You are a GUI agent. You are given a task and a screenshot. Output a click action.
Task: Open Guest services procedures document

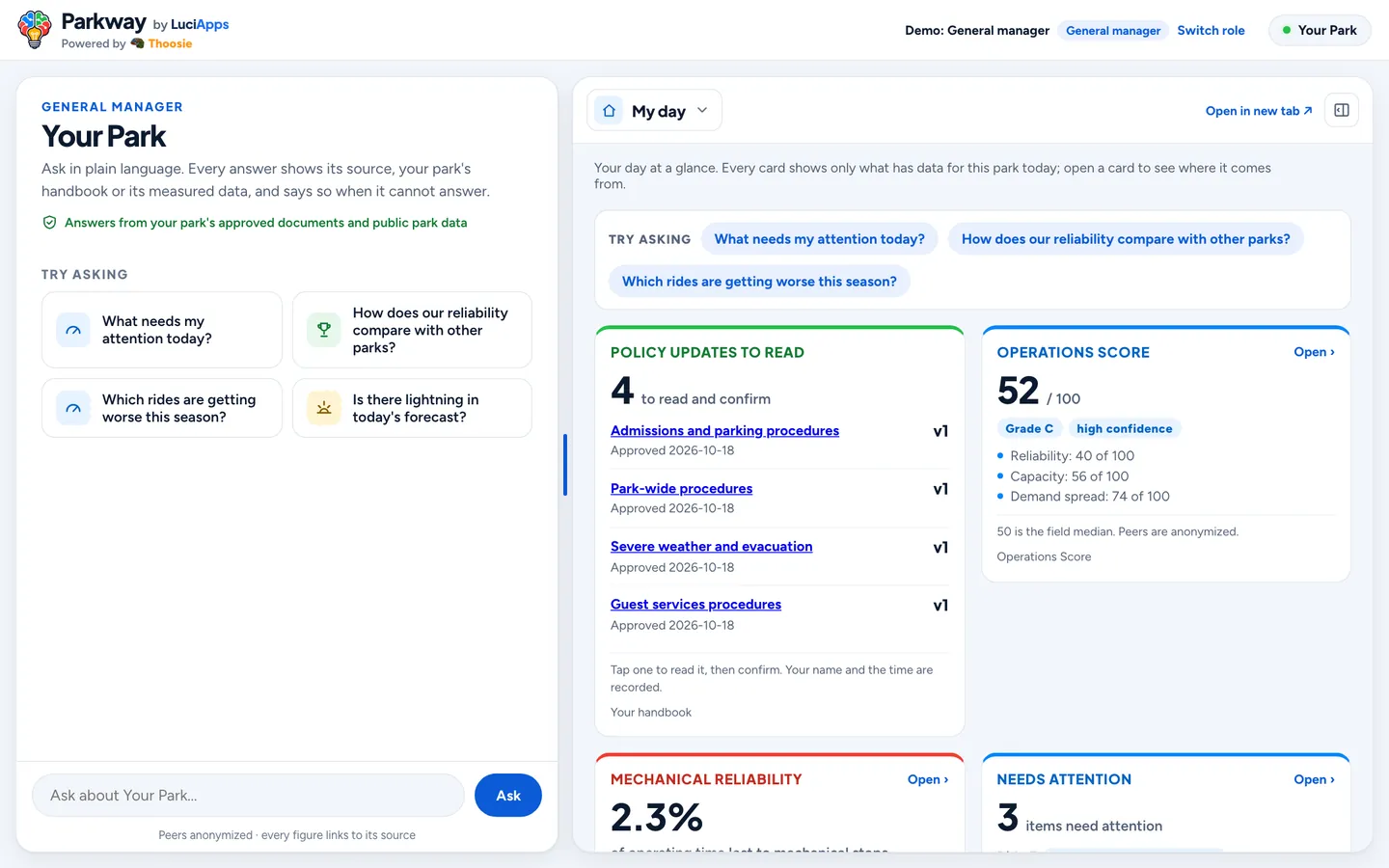pyautogui.click(x=695, y=604)
